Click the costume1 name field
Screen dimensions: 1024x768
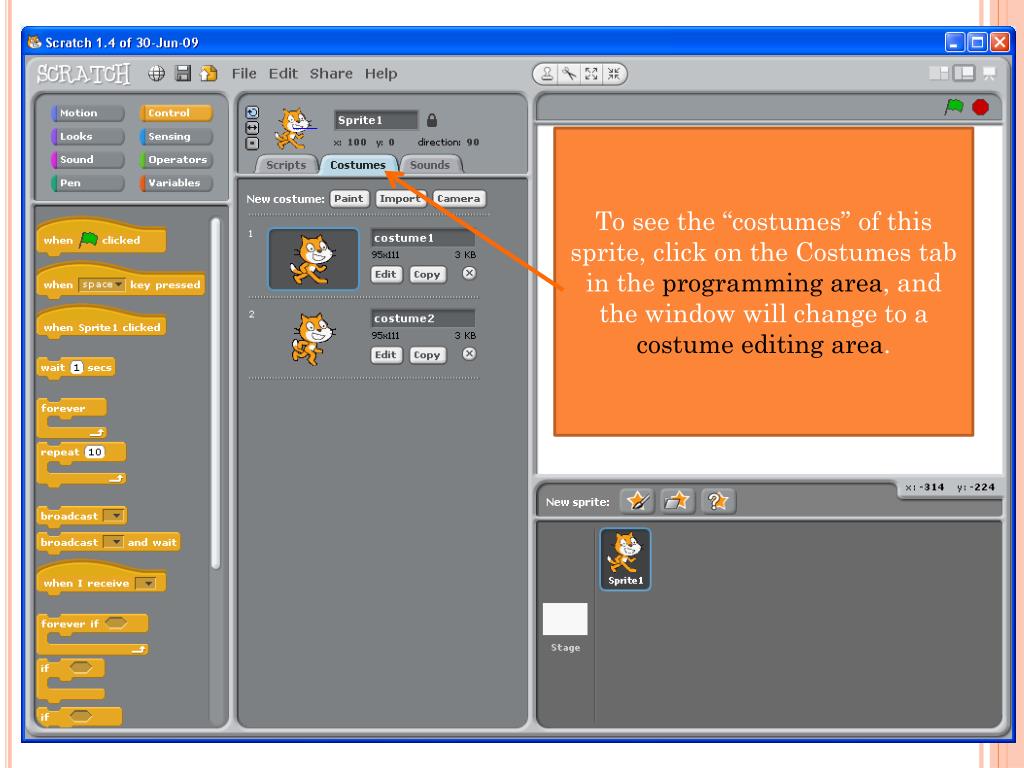pos(423,238)
